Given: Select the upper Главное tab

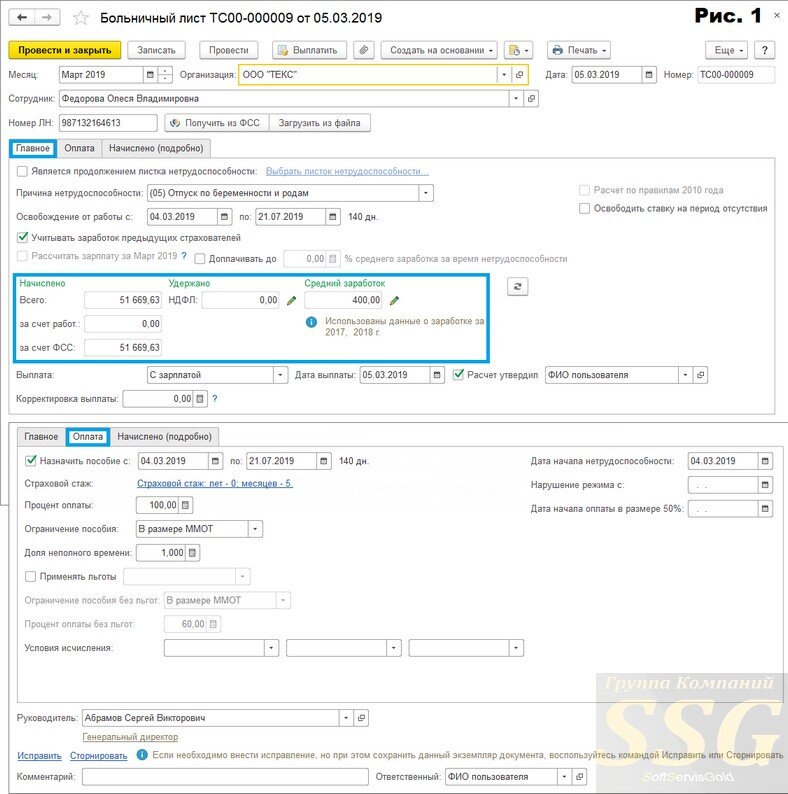Looking at the screenshot, I should tap(33, 148).
